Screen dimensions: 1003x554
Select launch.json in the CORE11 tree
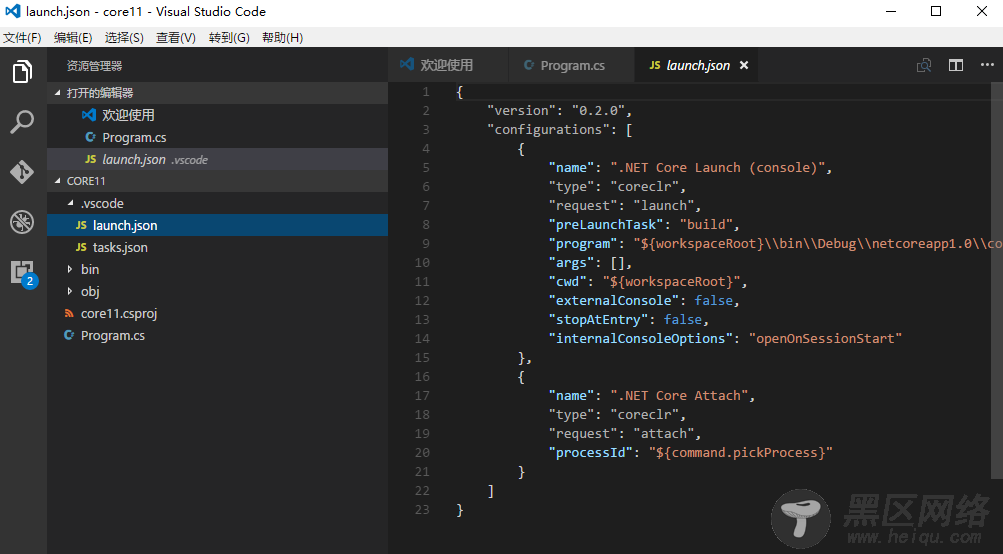point(217,225)
